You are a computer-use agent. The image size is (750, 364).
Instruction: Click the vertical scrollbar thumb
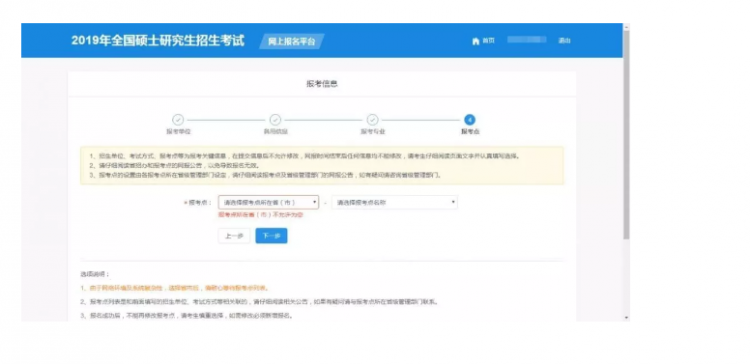point(626,134)
